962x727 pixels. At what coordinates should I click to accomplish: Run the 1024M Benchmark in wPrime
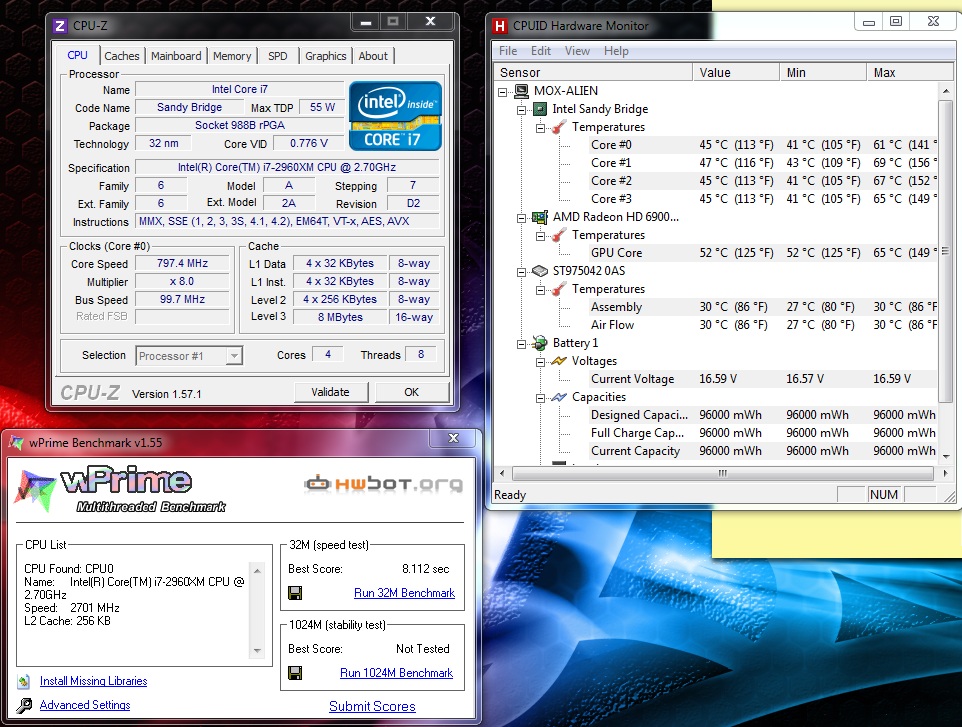pyautogui.click(x=396, y=673)
